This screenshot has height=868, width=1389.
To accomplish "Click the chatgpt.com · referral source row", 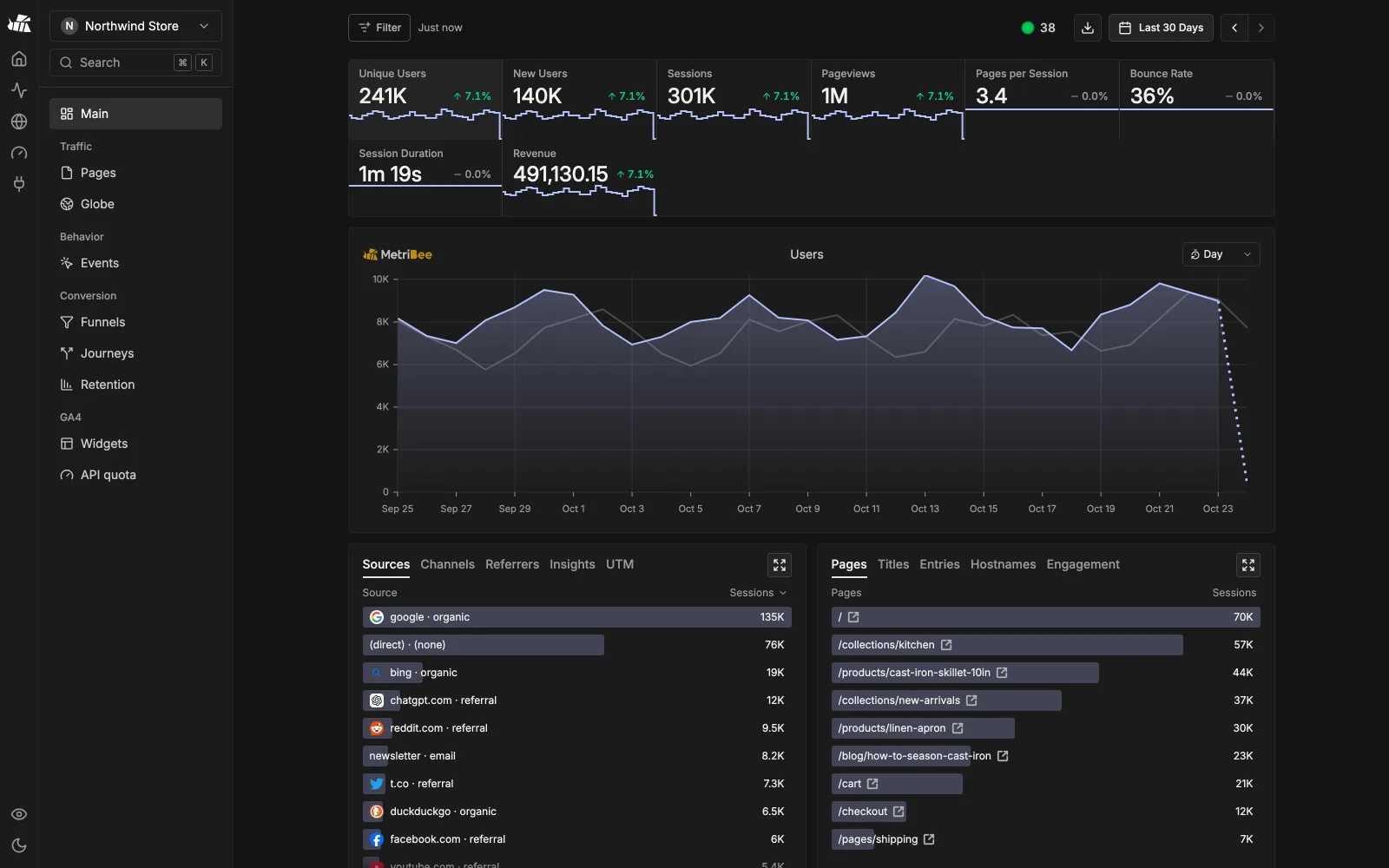I will click(576, 700).
